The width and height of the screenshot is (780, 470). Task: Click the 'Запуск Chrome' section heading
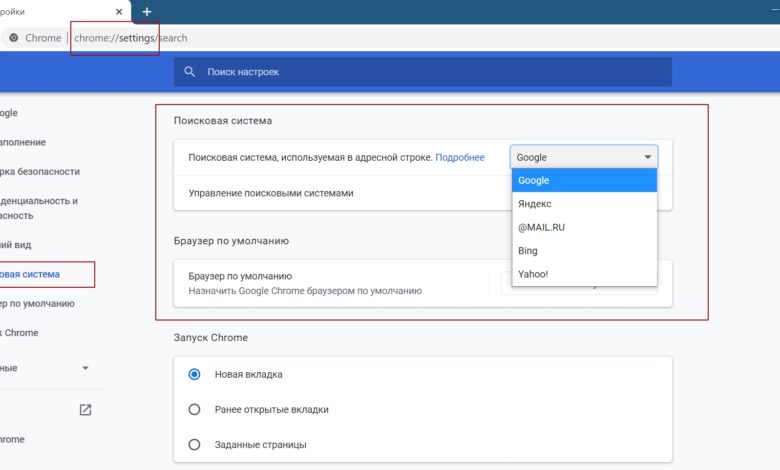211,337
